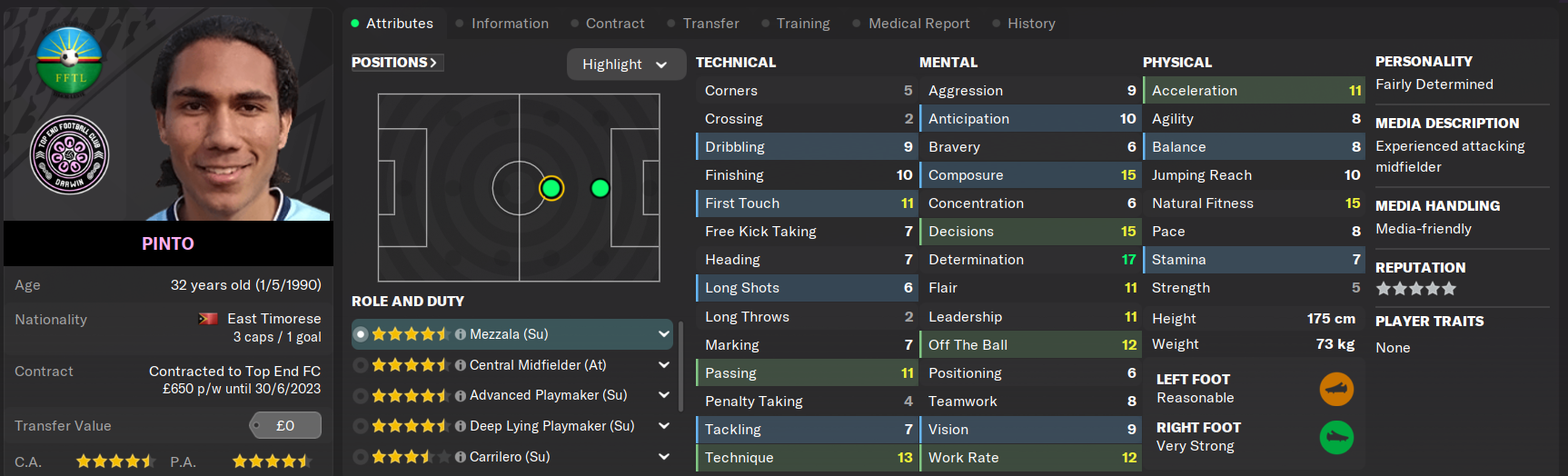Viewport: 1568px width, 476px height.
Task: Expand the Mezzala (Su) role chevron
Action: tap(664, 334)
